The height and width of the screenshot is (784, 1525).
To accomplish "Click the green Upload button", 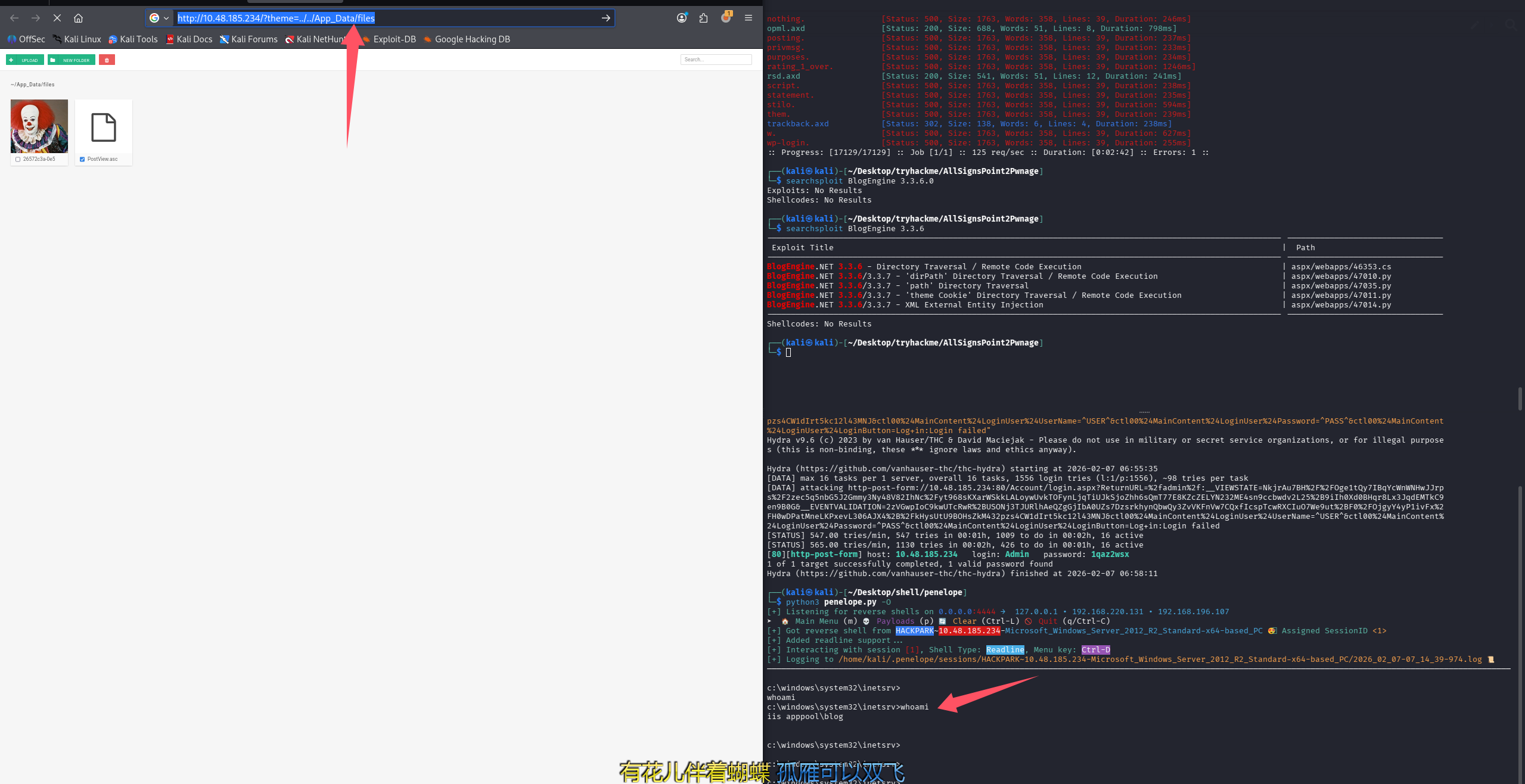I will pyautogui.click(x=24, y=60).
